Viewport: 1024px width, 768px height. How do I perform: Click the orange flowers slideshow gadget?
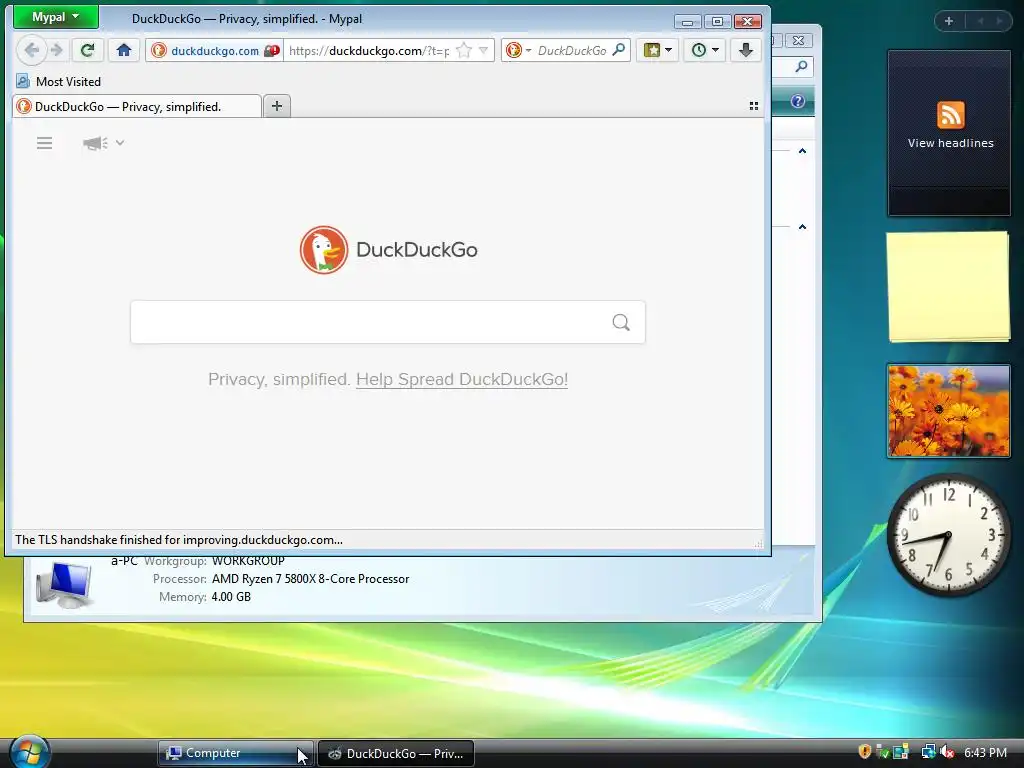pos(949,411)
